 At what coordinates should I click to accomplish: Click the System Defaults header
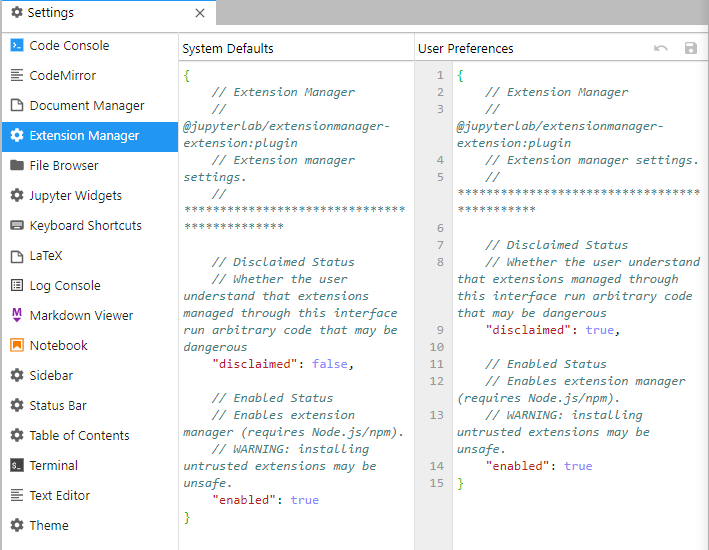pos(228,48)
